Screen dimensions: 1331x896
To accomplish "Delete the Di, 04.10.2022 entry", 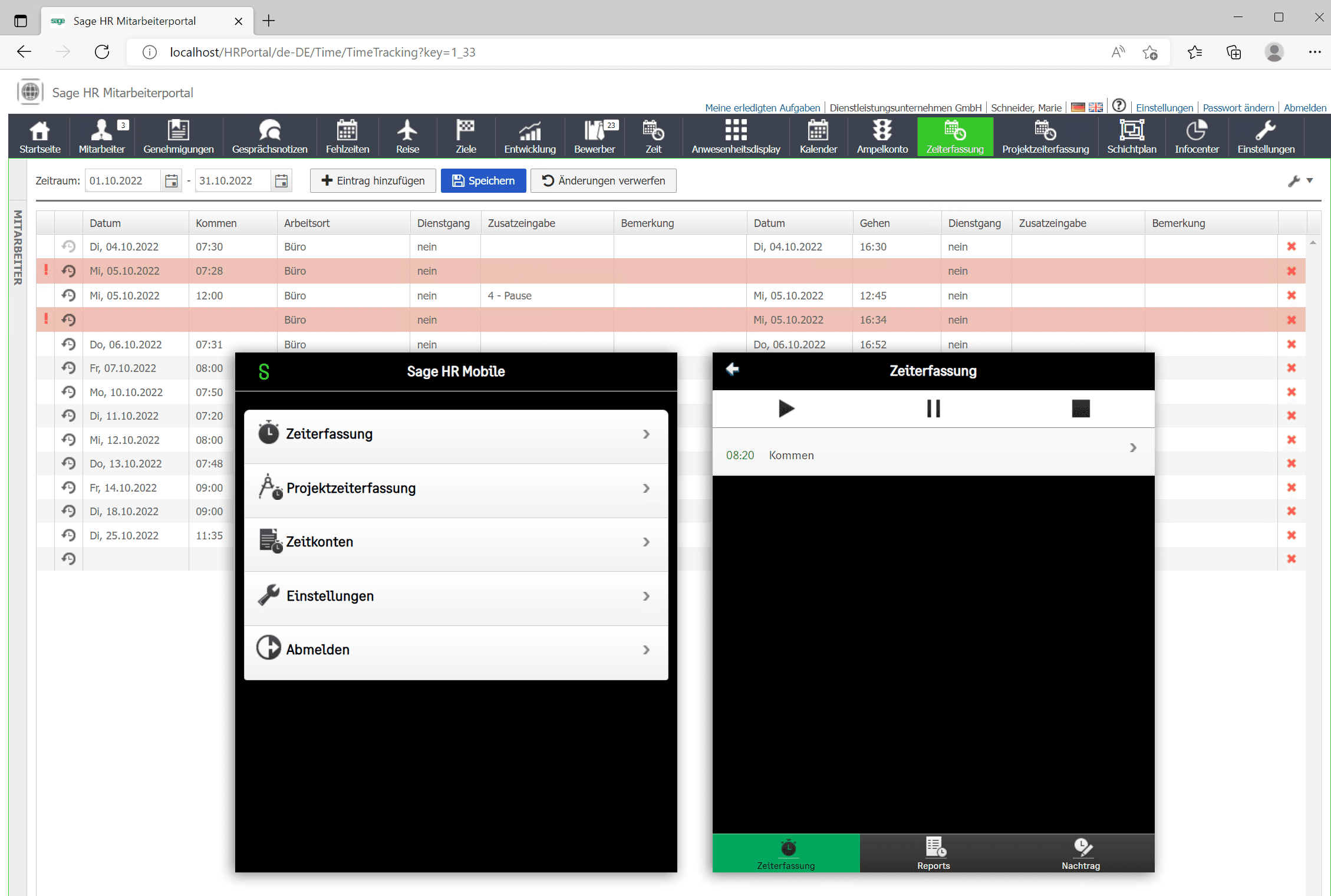I will coord(1292,246).
